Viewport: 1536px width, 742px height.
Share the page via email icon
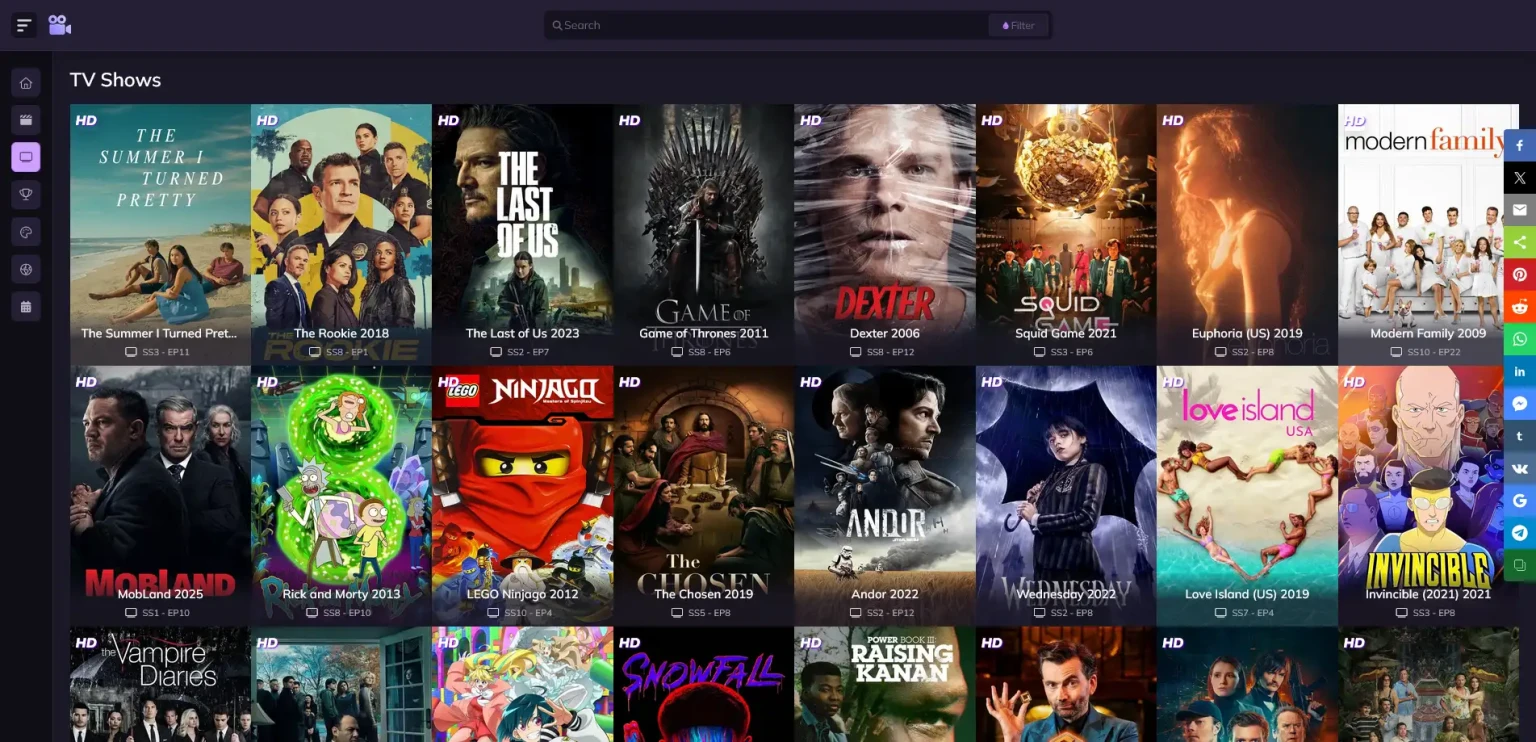point(1520,210)
